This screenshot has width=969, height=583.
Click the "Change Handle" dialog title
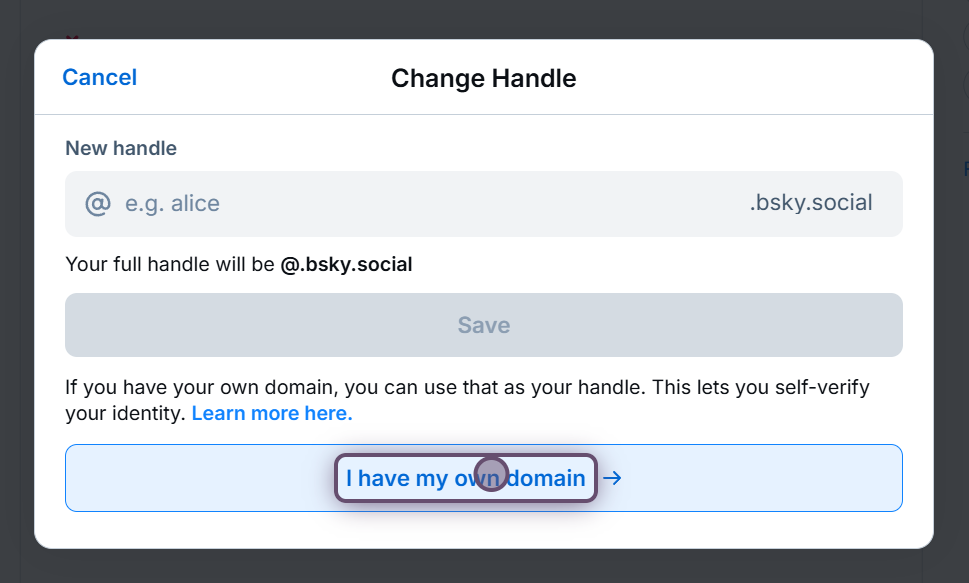483,78
